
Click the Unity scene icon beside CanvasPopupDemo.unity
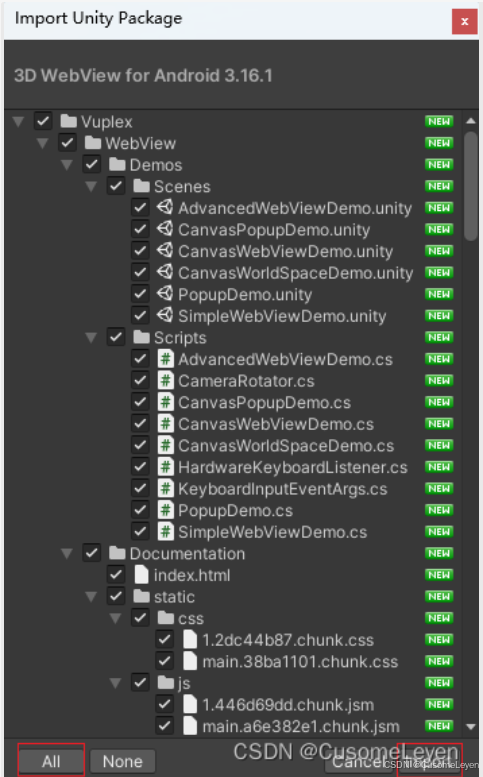click(x=165, y=229)
